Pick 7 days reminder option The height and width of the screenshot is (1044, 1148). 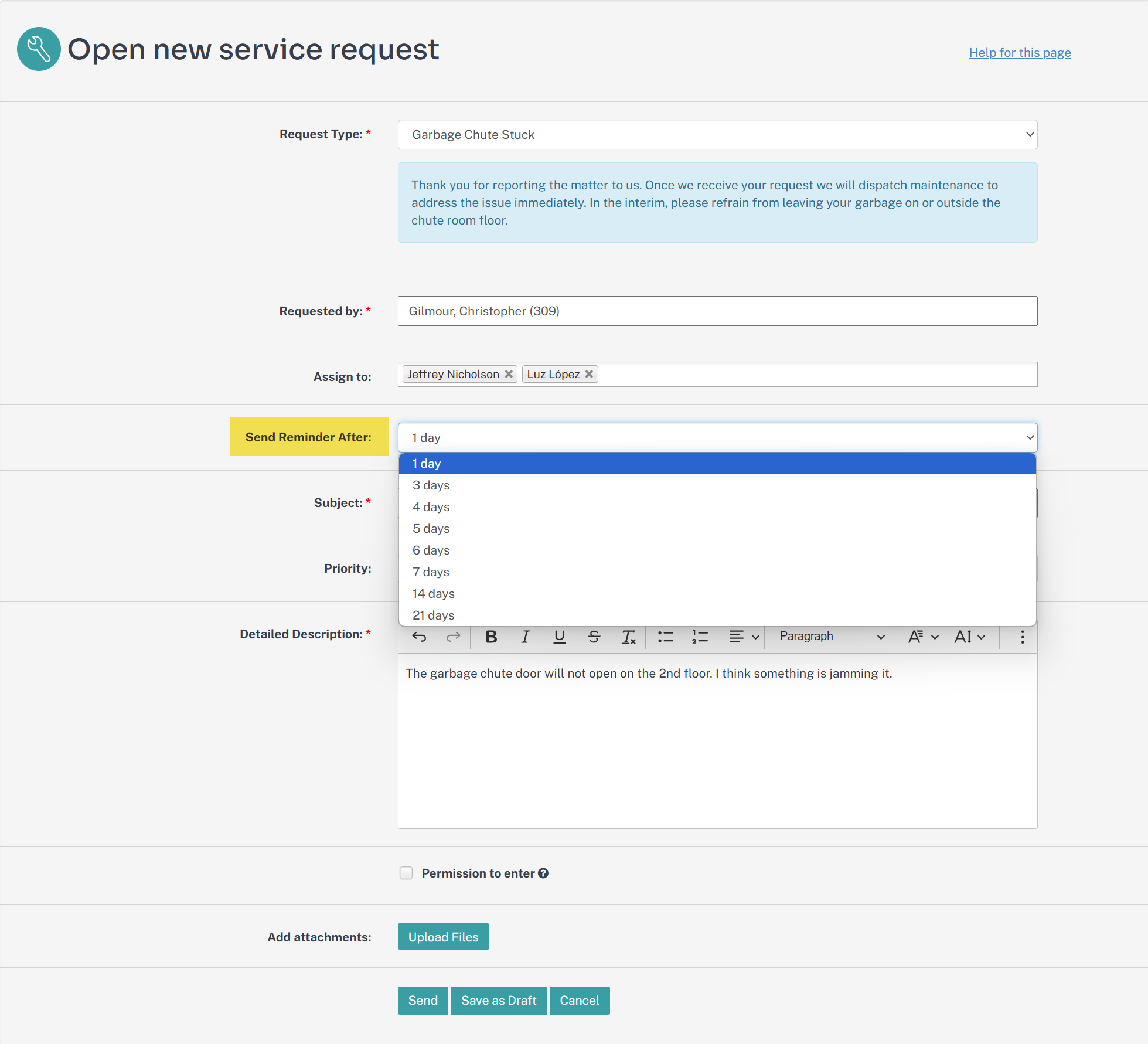point(717,572)
